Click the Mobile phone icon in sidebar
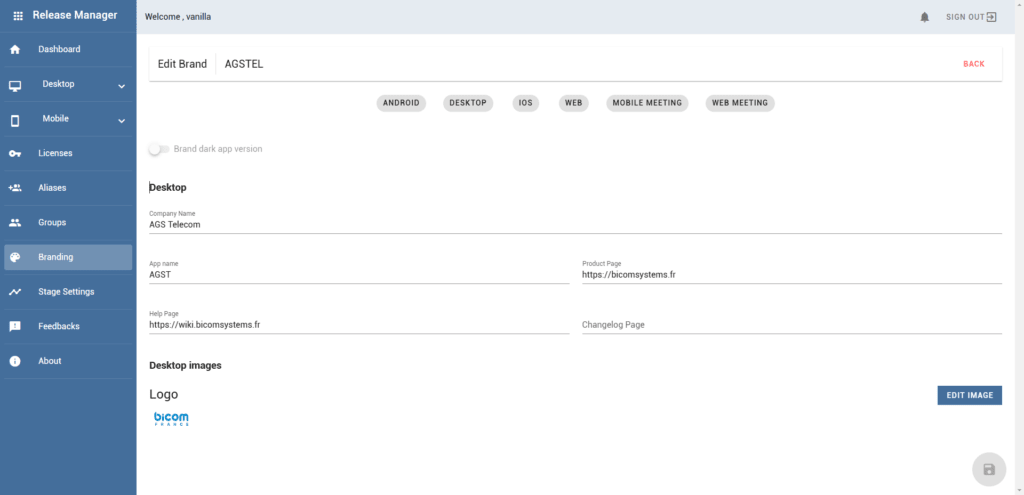The image size is (1024, 495). pos(15,120)
